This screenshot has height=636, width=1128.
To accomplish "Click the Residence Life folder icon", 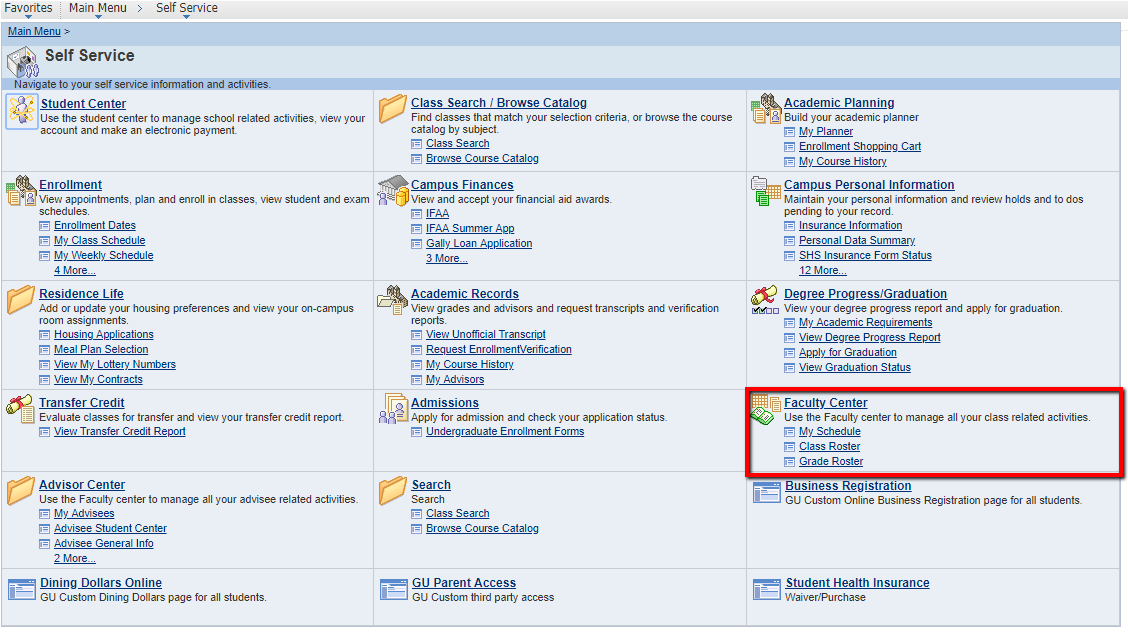I will point(21,300).
